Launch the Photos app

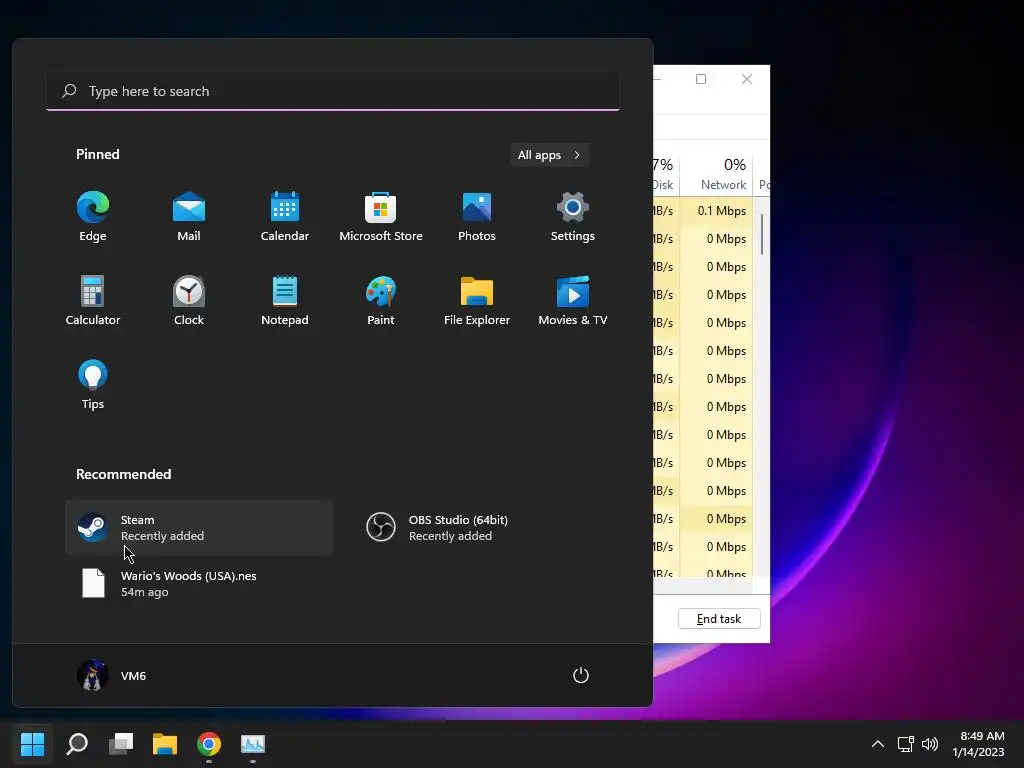[477, 217]
